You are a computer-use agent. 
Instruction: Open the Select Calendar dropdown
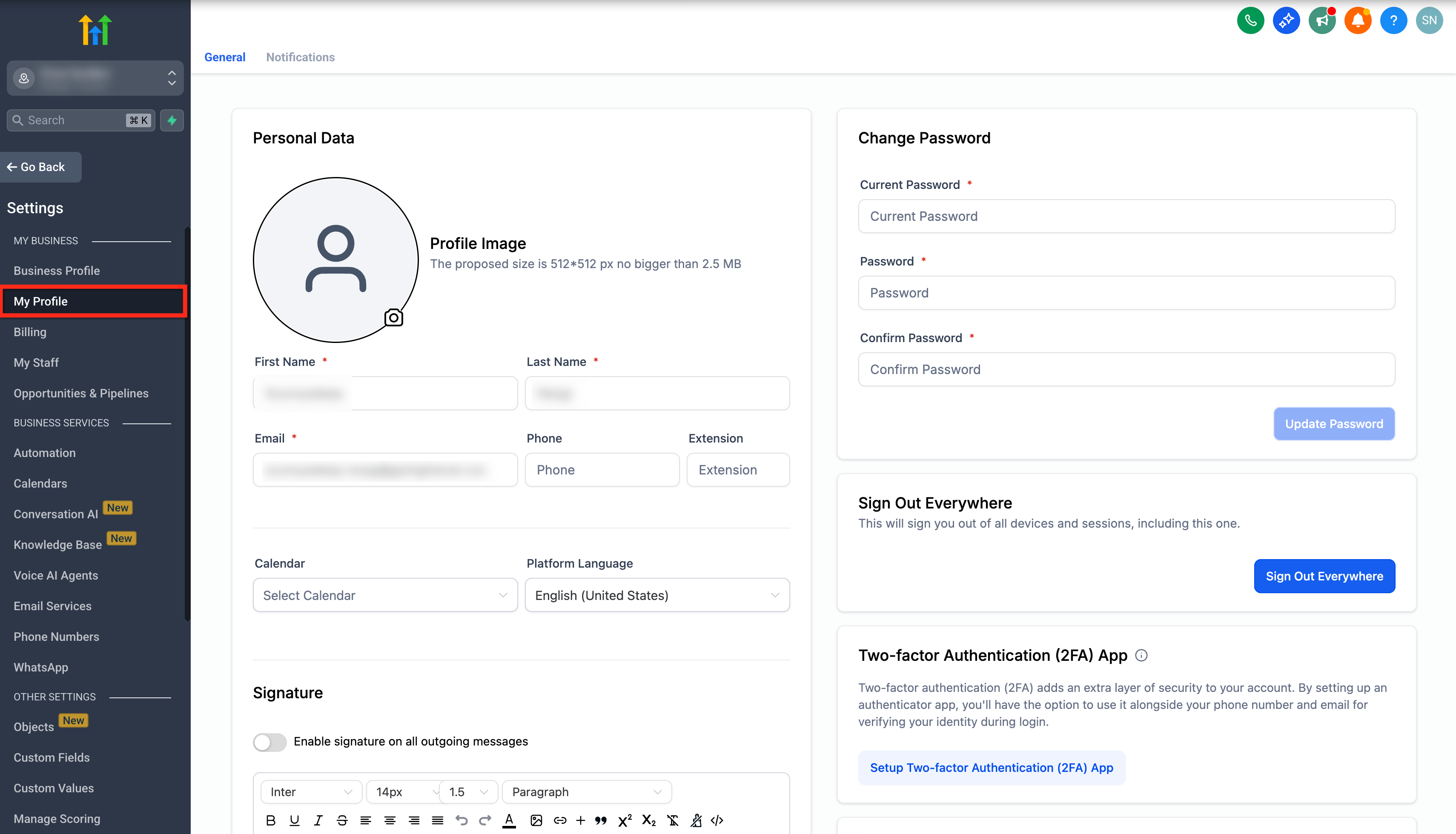[385, 595]
